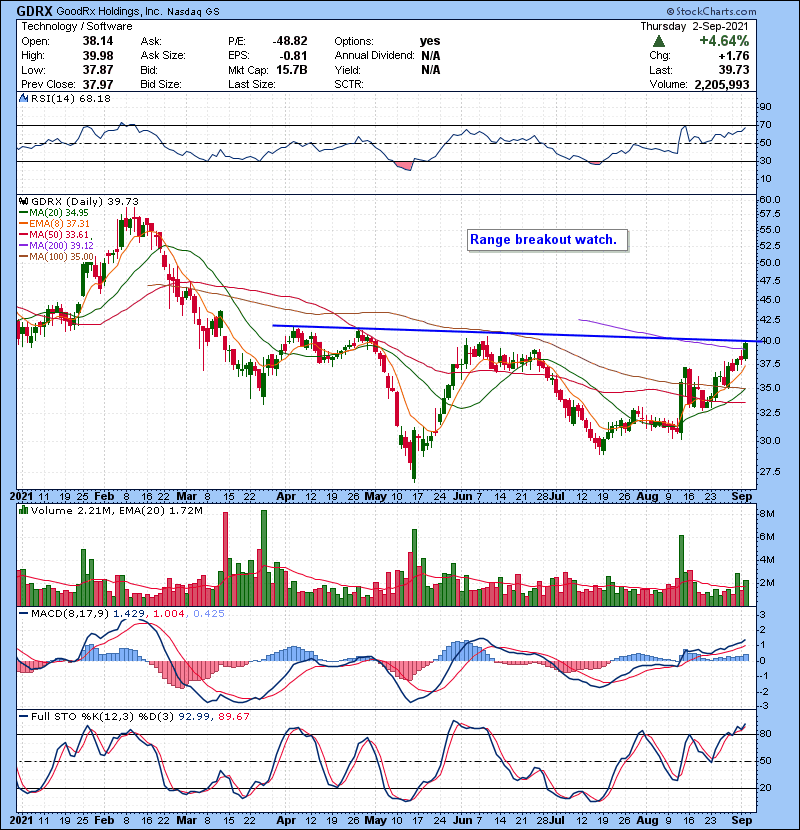Click the Last price value 39.73 in header

(734, 70)
